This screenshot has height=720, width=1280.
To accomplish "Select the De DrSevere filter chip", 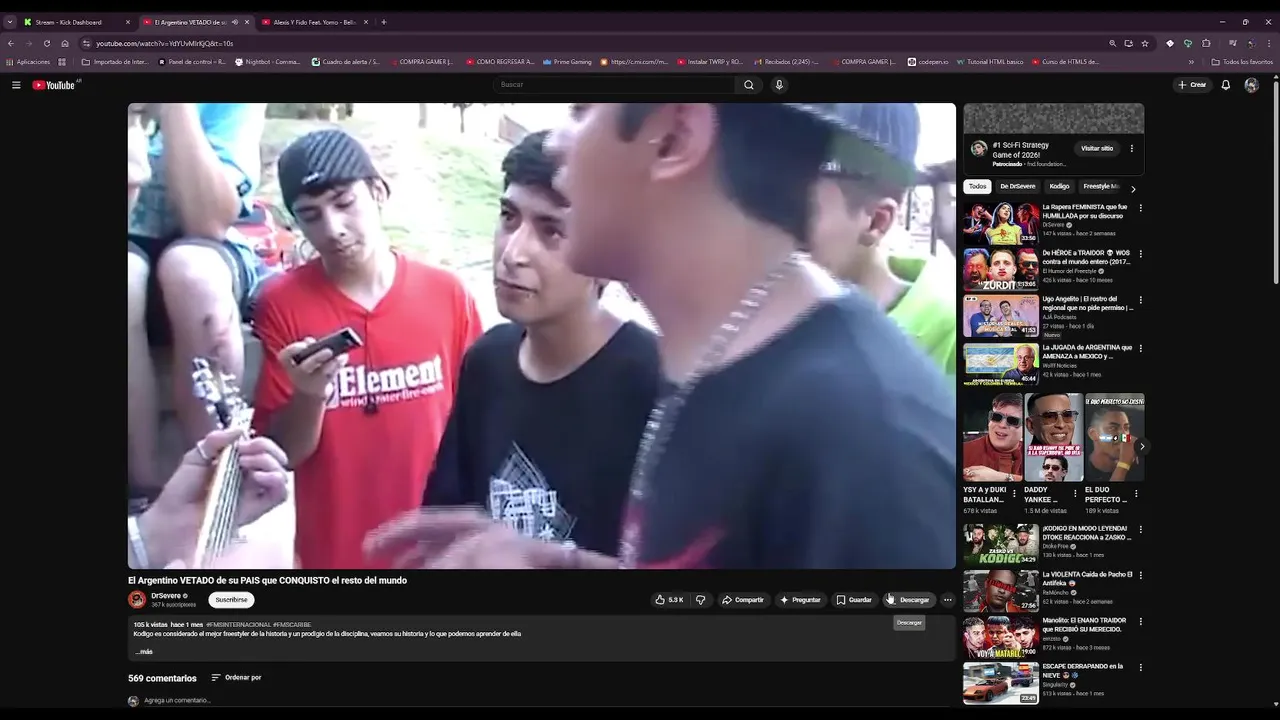I will point(1017,187).
